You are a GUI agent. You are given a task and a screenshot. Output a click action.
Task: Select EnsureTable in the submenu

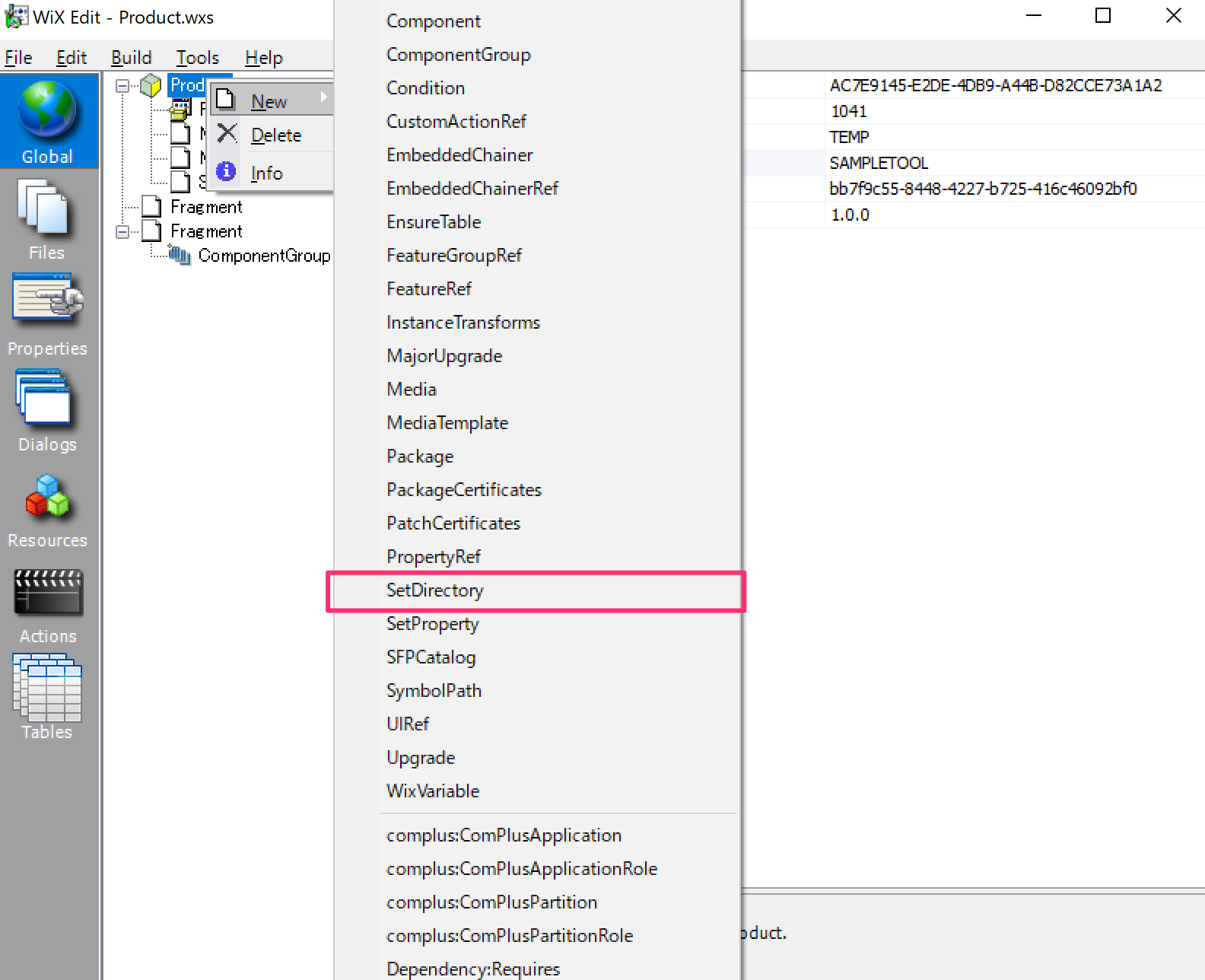536,222
